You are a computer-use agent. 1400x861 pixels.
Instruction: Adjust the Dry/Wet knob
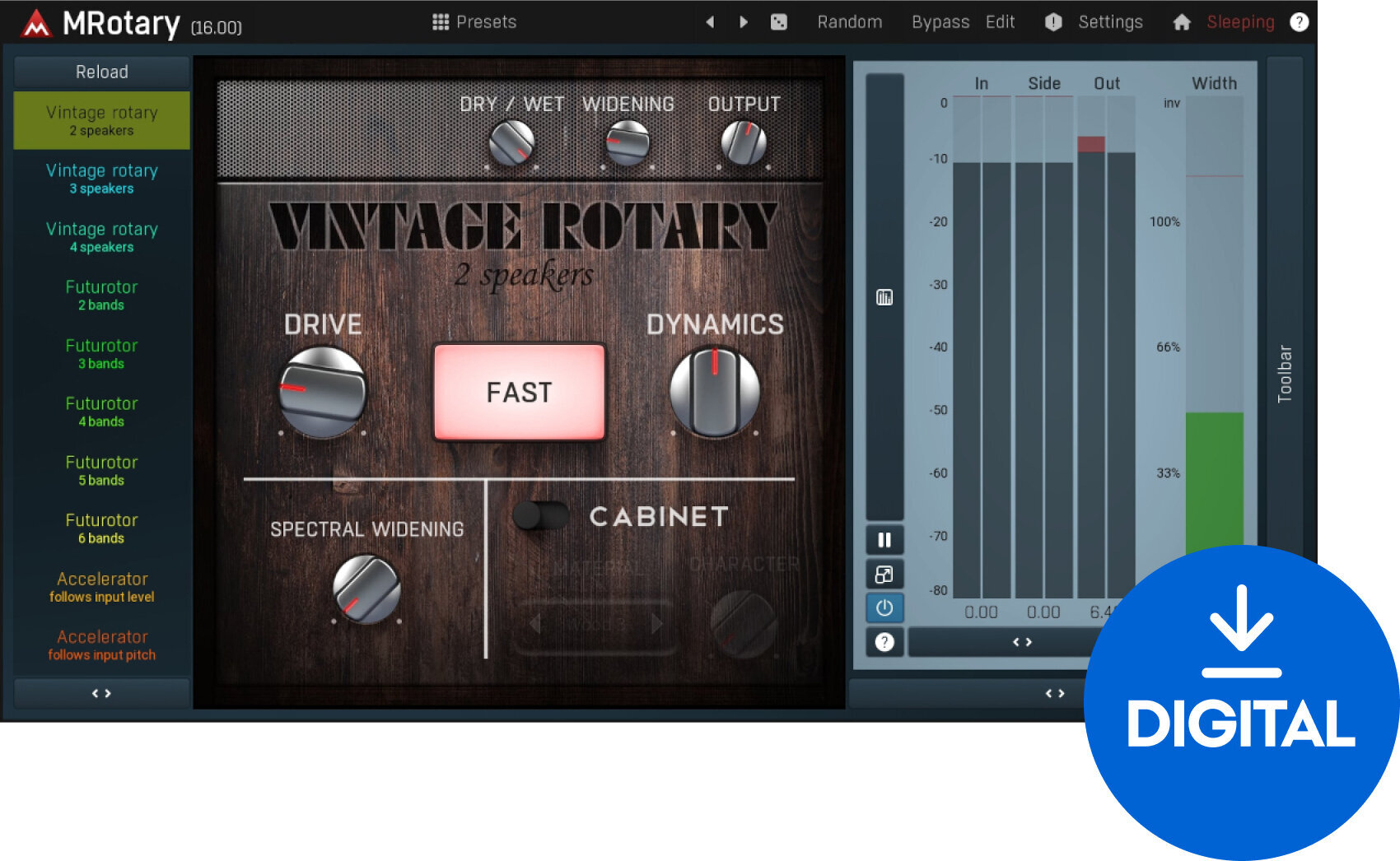[x=511, y=142]
